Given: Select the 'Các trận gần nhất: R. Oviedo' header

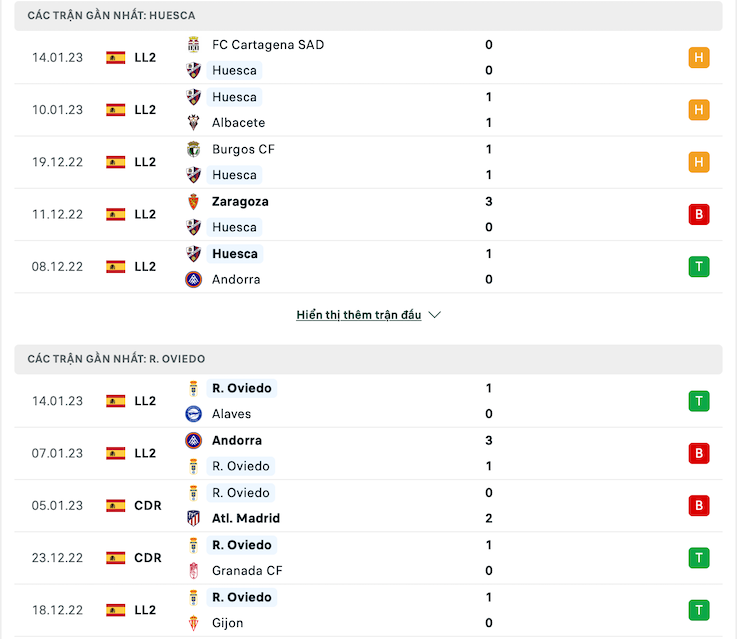Looking at the screenshot, I should coord(368,359).
